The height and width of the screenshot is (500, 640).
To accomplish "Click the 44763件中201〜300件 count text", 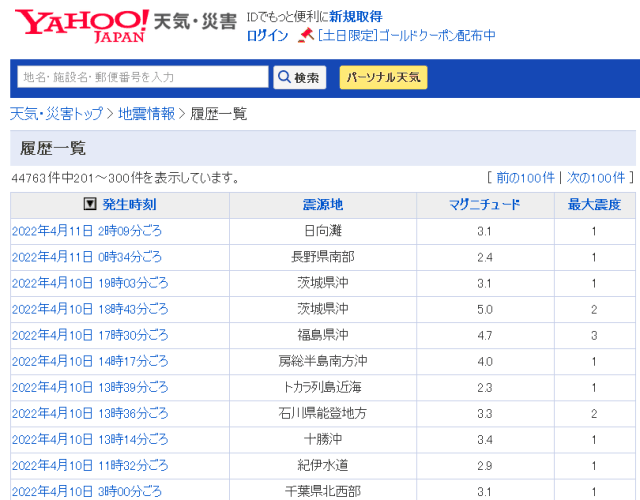I will click(125, 178).
